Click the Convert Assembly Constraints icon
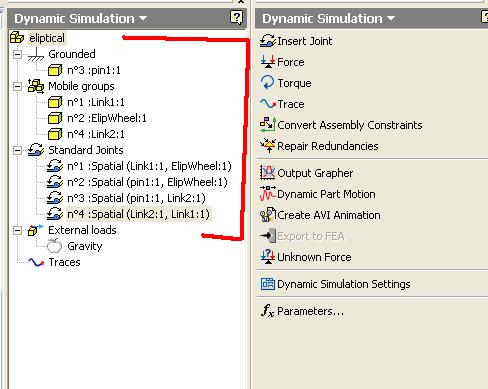The height and width of the screenshot is (389, 488). point(268,124)
